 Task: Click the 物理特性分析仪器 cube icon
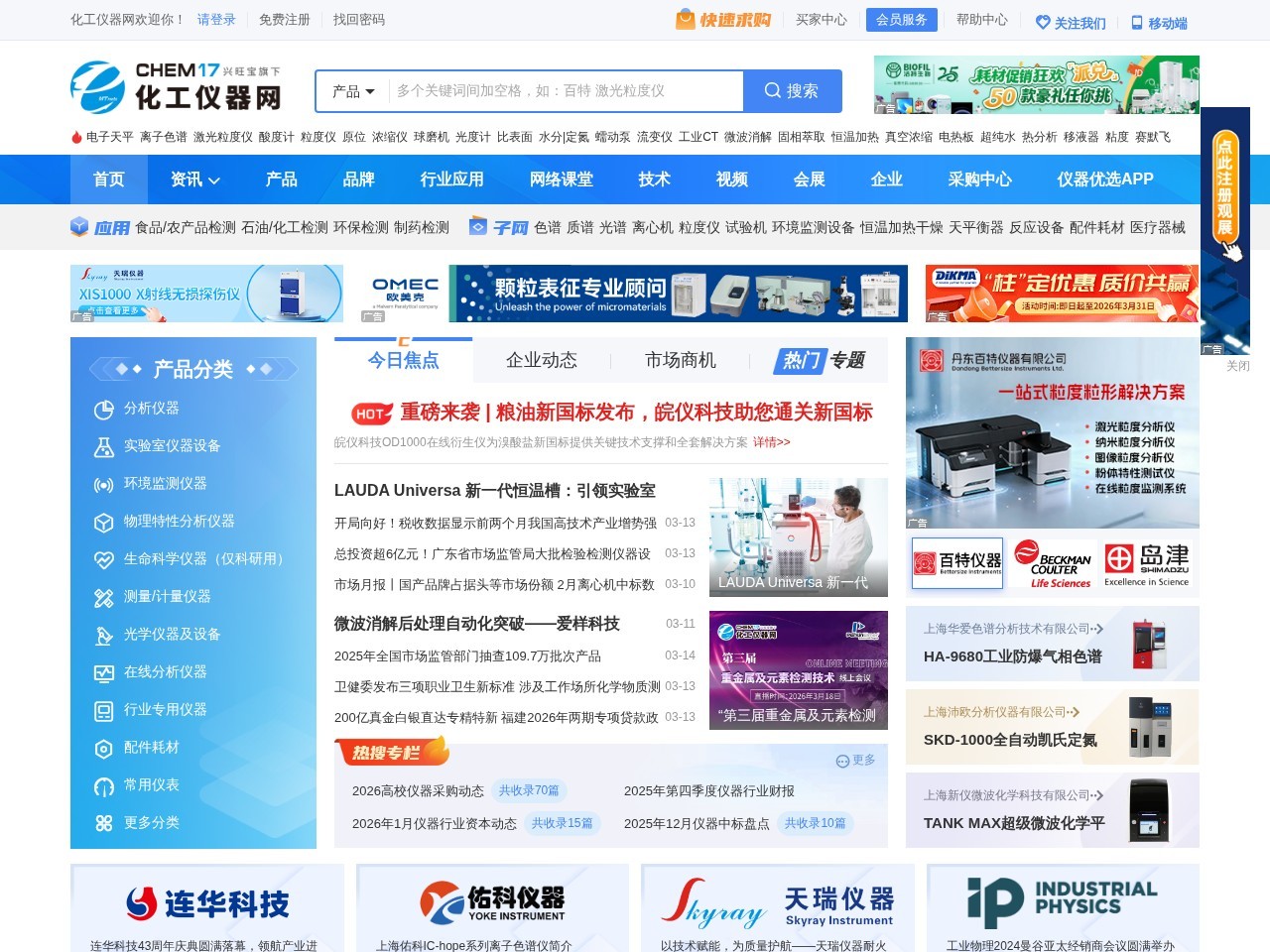(103, 522)
